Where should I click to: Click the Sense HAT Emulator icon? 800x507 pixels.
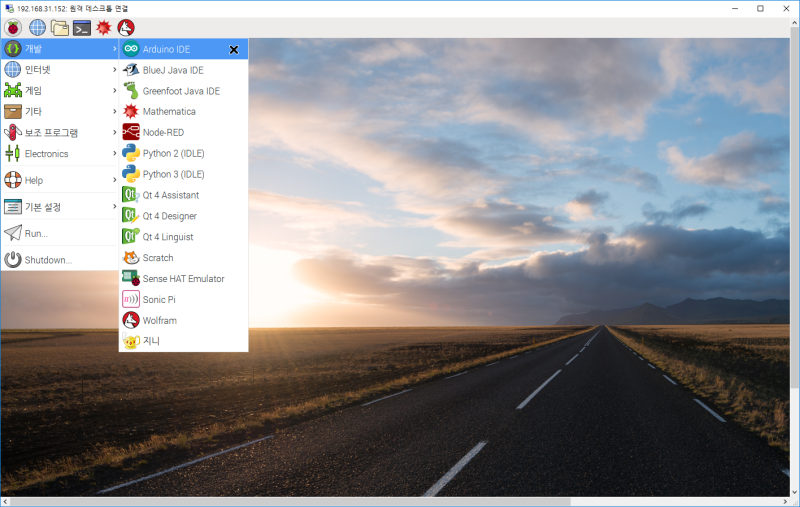(131, 278)
